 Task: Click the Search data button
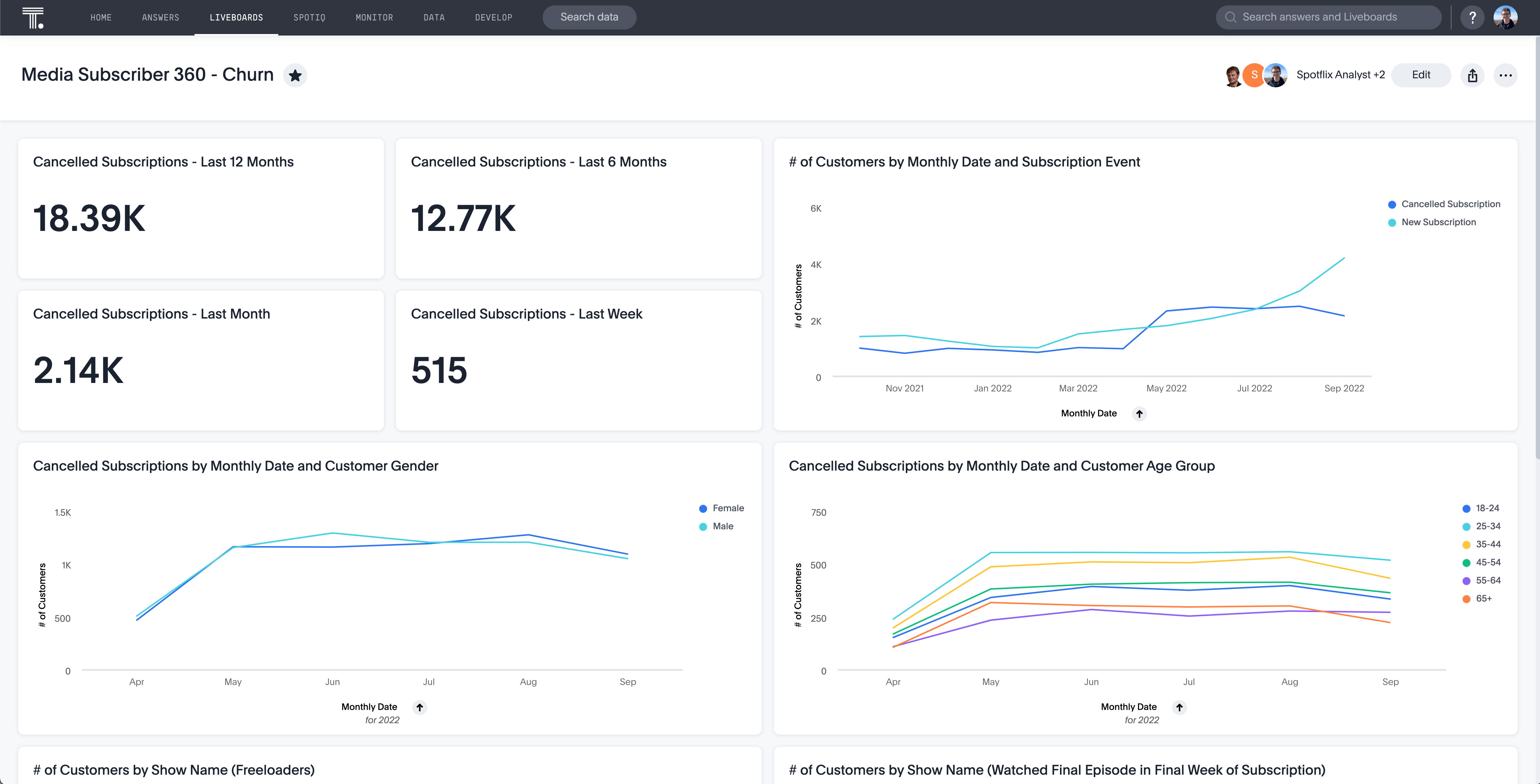click(589, 17)
